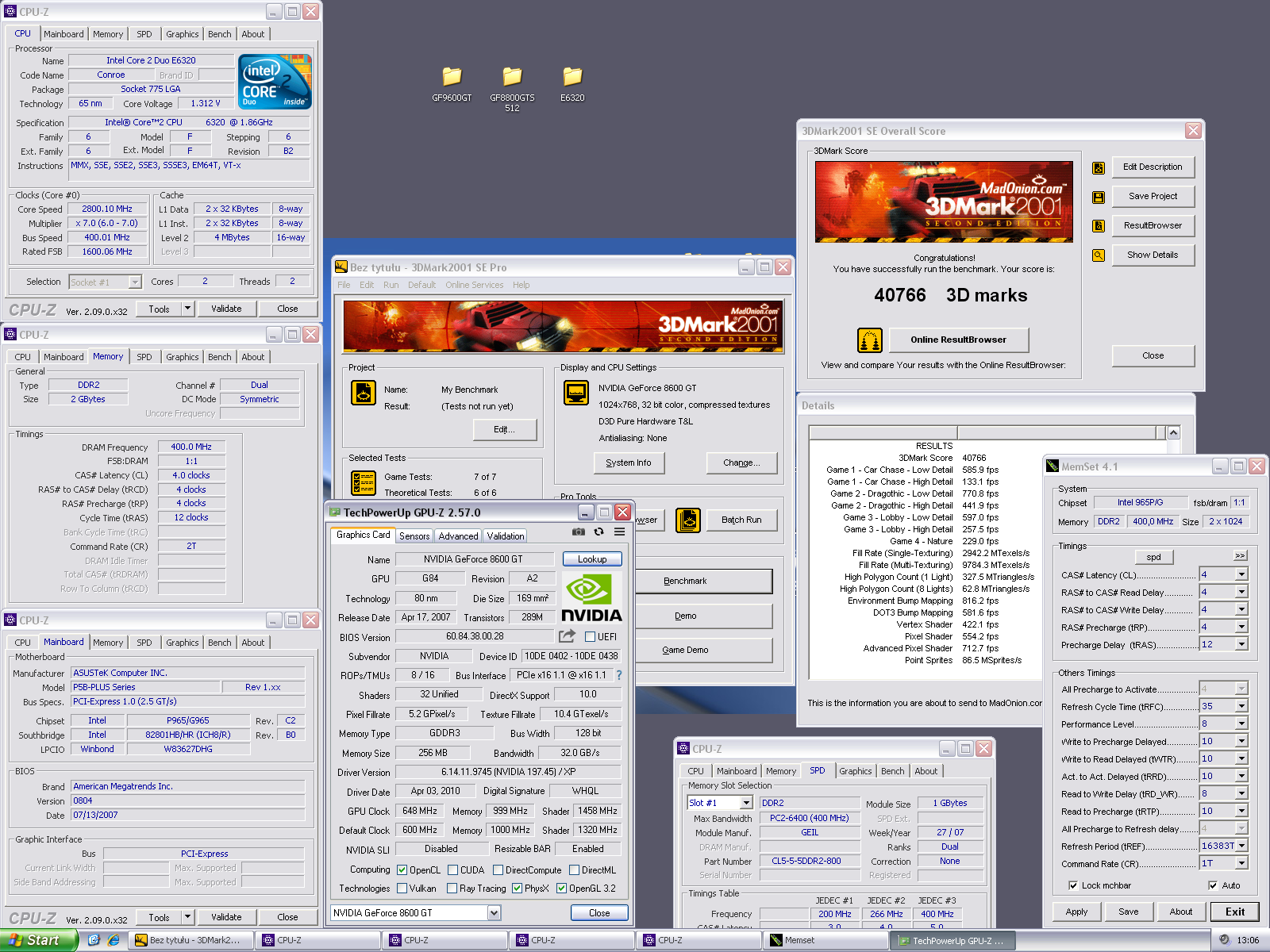Toggle the CUDA checkbox
The width and height of the screenshot is (1270, 952).
coord(452,870)
